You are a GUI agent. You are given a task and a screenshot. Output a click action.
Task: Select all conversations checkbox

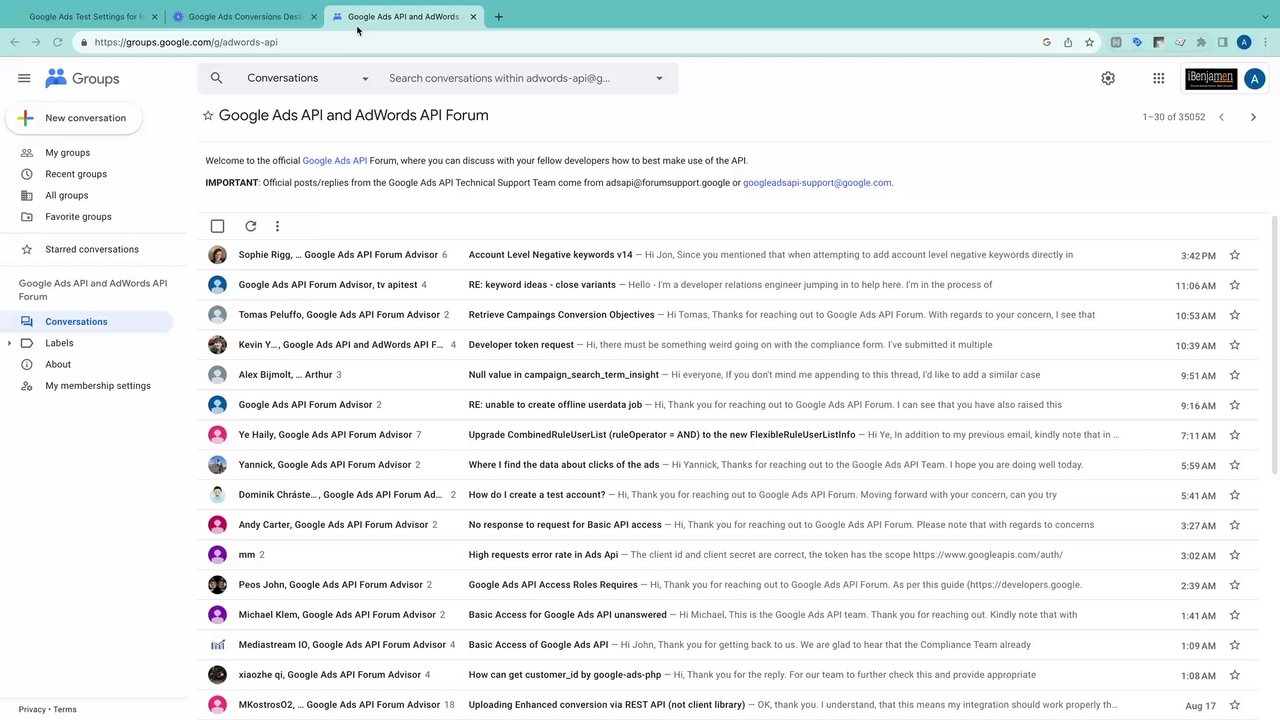click(217, 226)
